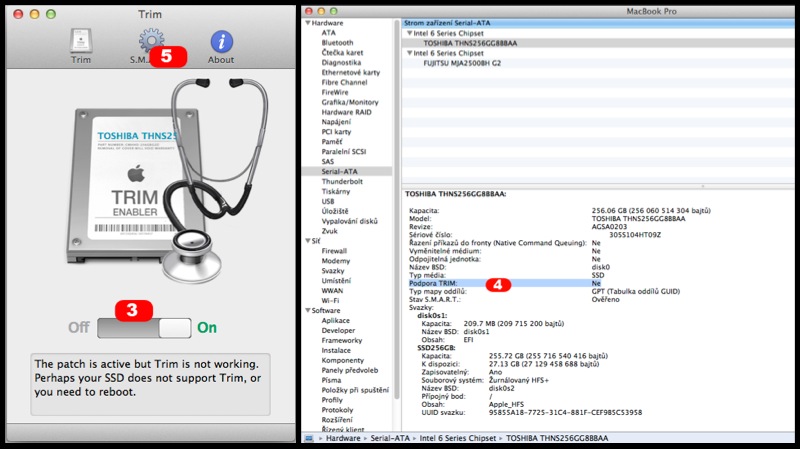
Task: Collapse the first Intel 6 Series Chipset
Action: click(408, 33)
